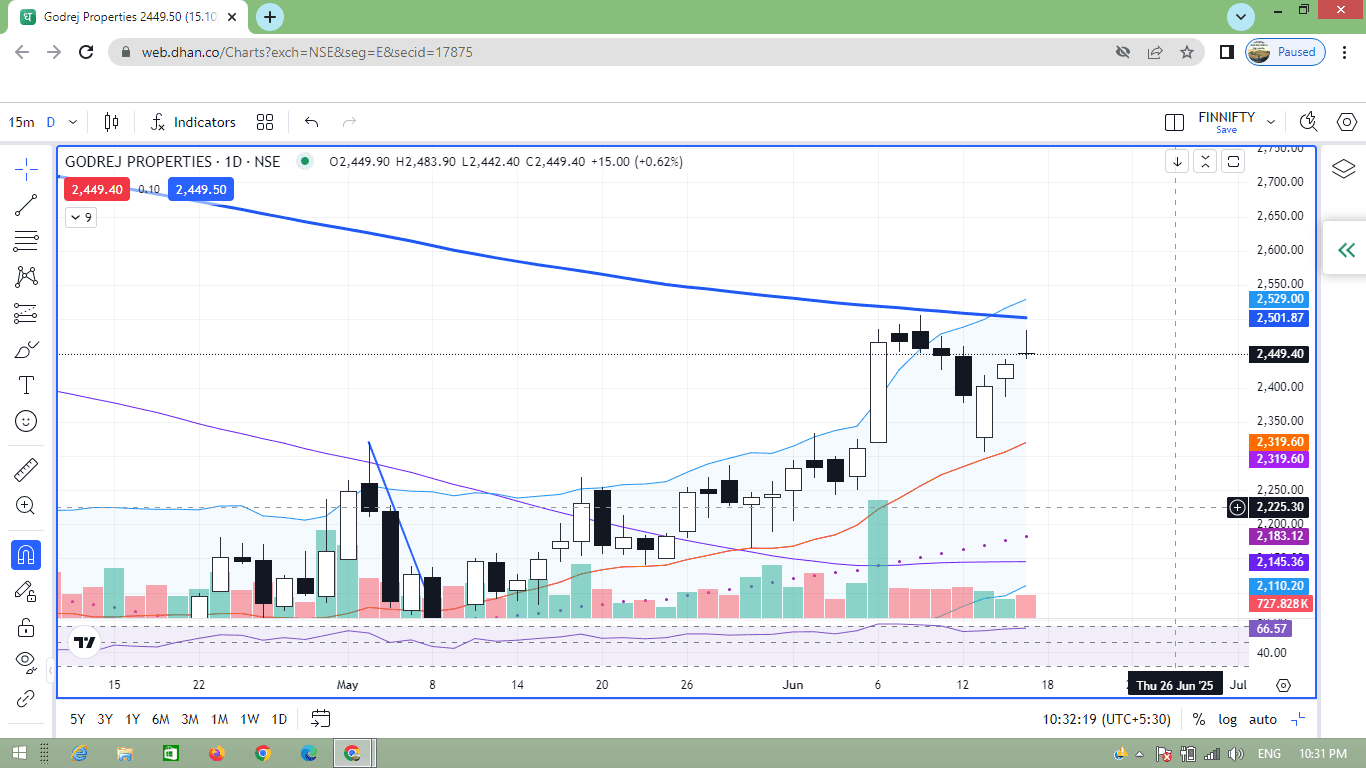The width and height of the screenshot is (1366, 768).
Task: Set the chart range to 1Y
Action: point(132,719)
